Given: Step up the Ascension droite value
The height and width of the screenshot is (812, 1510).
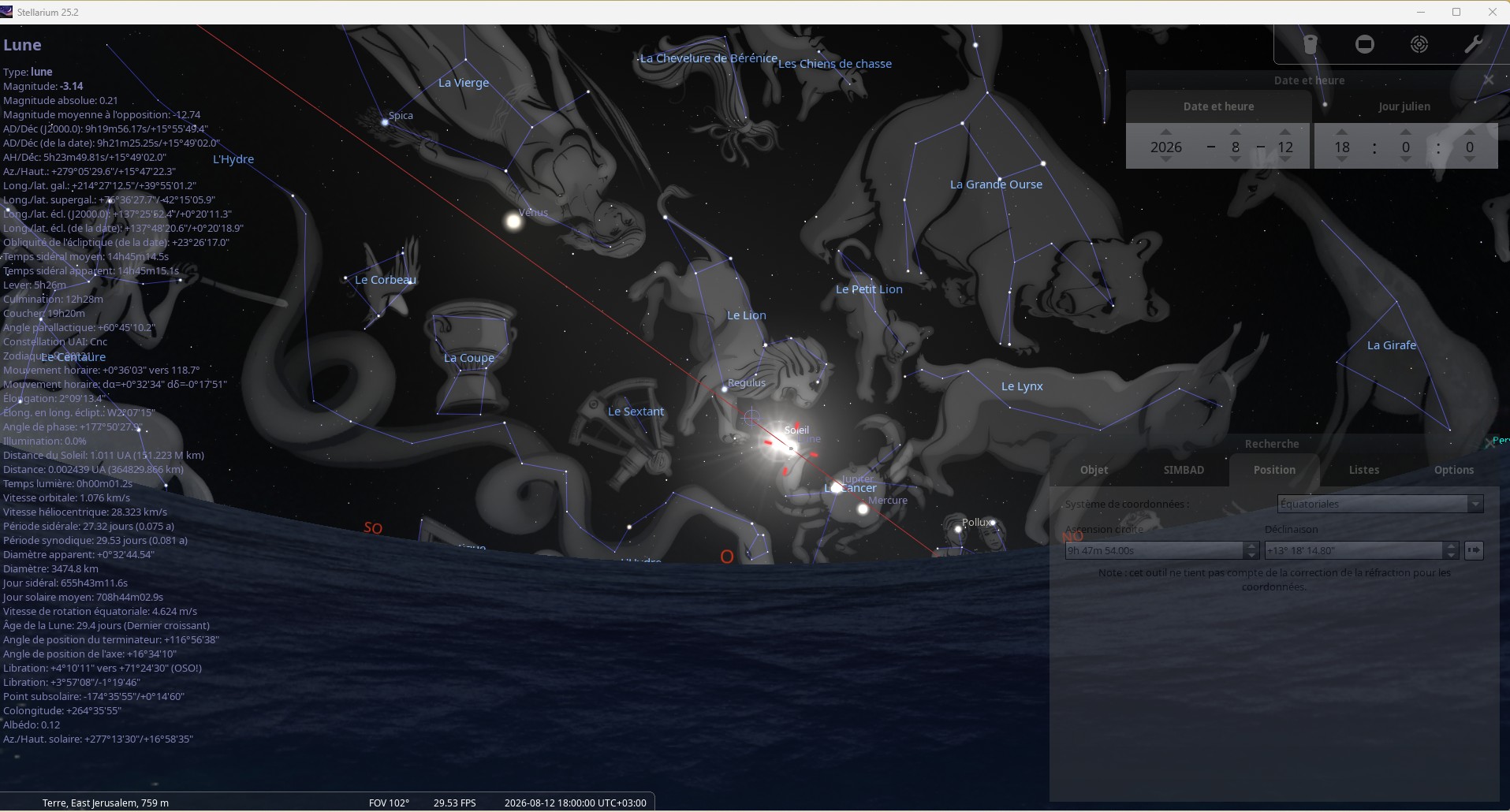Looking at the screenshot, I should 1251,546.
